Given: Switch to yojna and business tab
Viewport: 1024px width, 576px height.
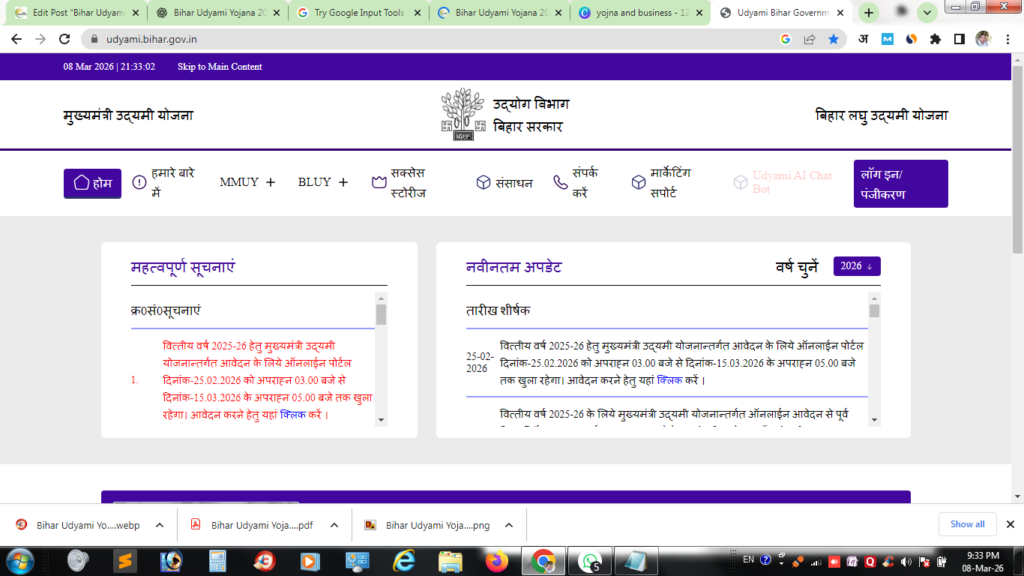Looking at the screenshot, I should (x=640, y=13).
